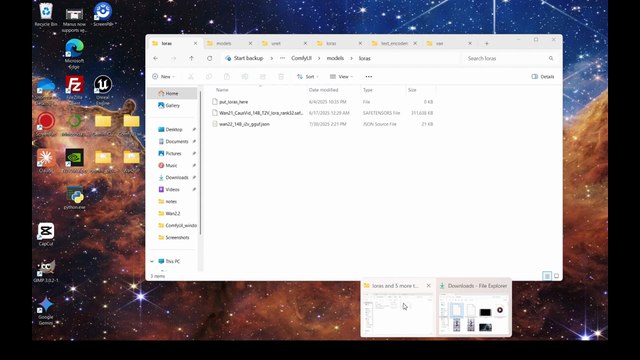Open the New item dropdown

point(163,77)
